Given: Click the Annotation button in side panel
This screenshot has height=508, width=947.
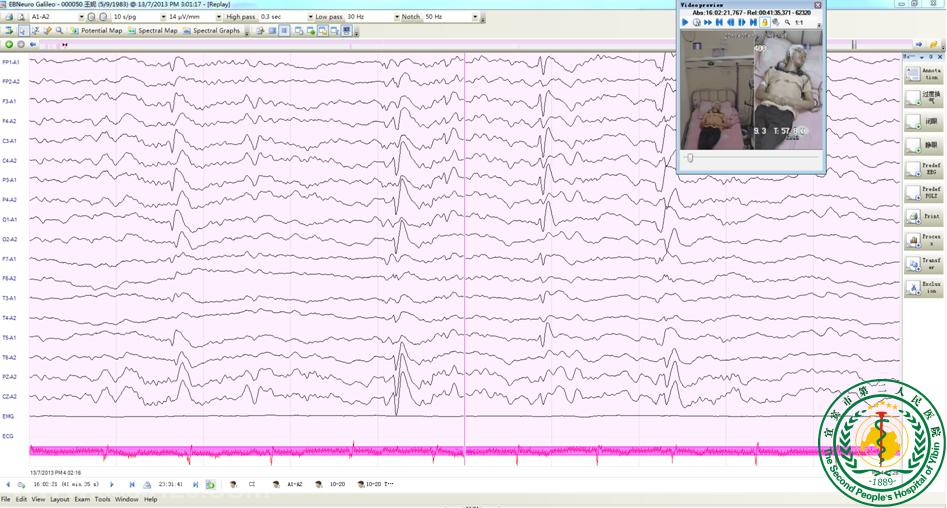Looking at the screenshot, I should (x=922, y=74).
